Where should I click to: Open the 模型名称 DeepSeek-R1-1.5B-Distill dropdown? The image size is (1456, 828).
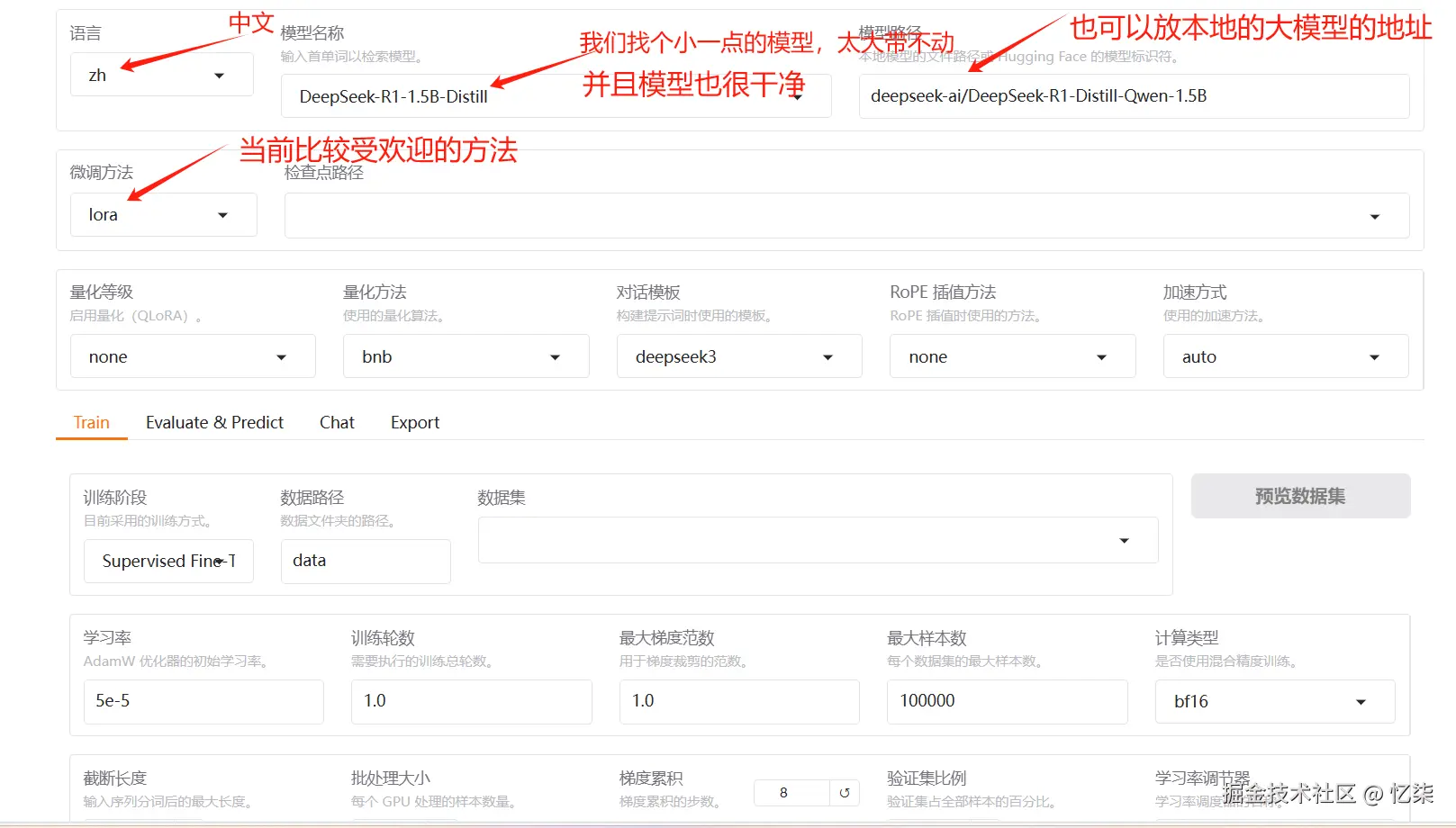pos(556,96)
